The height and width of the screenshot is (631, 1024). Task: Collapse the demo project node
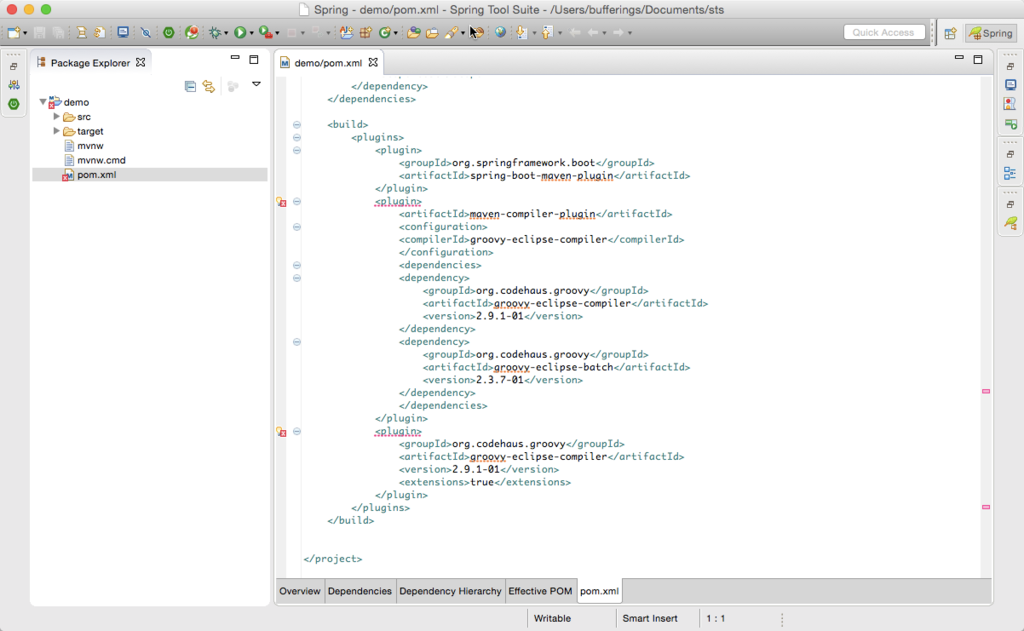point(43,101)
